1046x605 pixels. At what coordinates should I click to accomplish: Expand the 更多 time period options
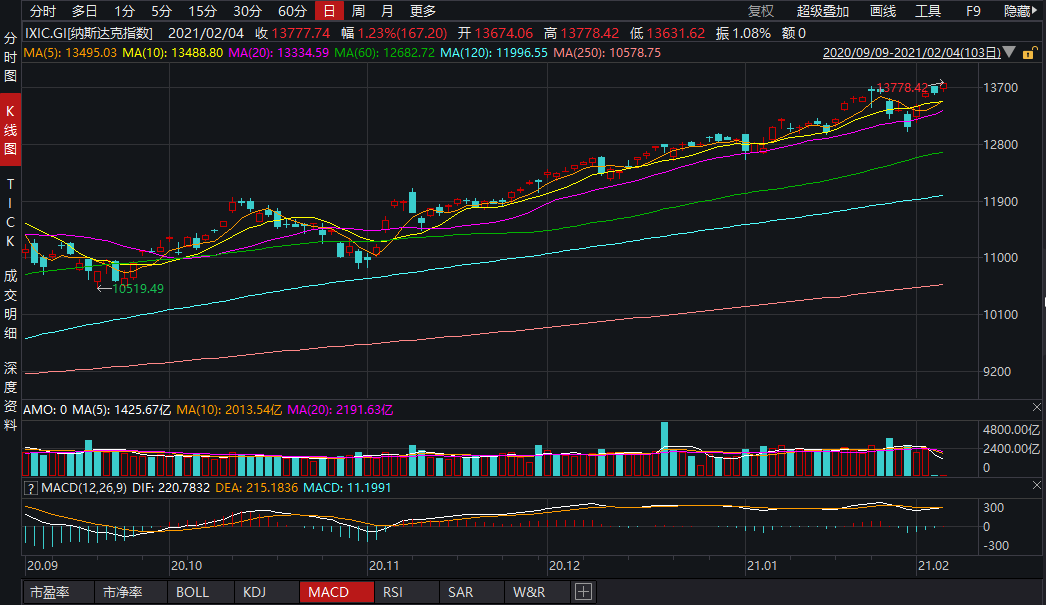click(423, 11)
